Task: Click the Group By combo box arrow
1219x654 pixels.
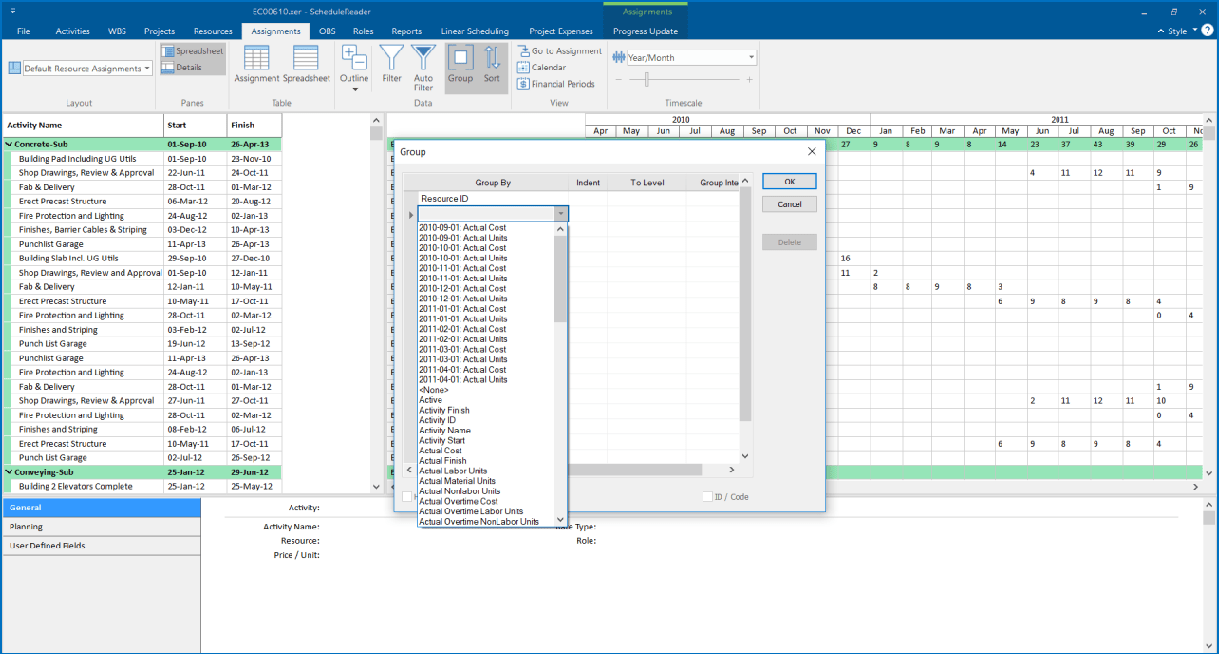Action: click(x=561, y=214)
